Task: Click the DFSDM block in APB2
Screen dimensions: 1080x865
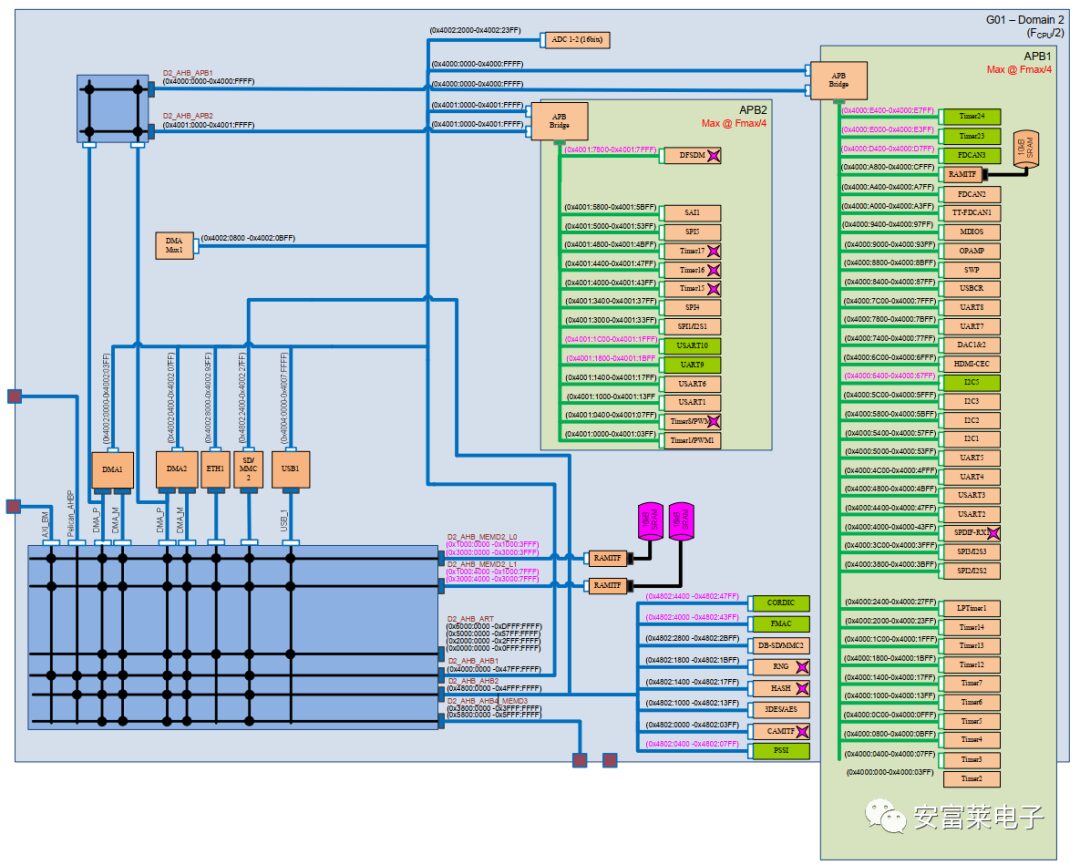Action: click(692, 156)
